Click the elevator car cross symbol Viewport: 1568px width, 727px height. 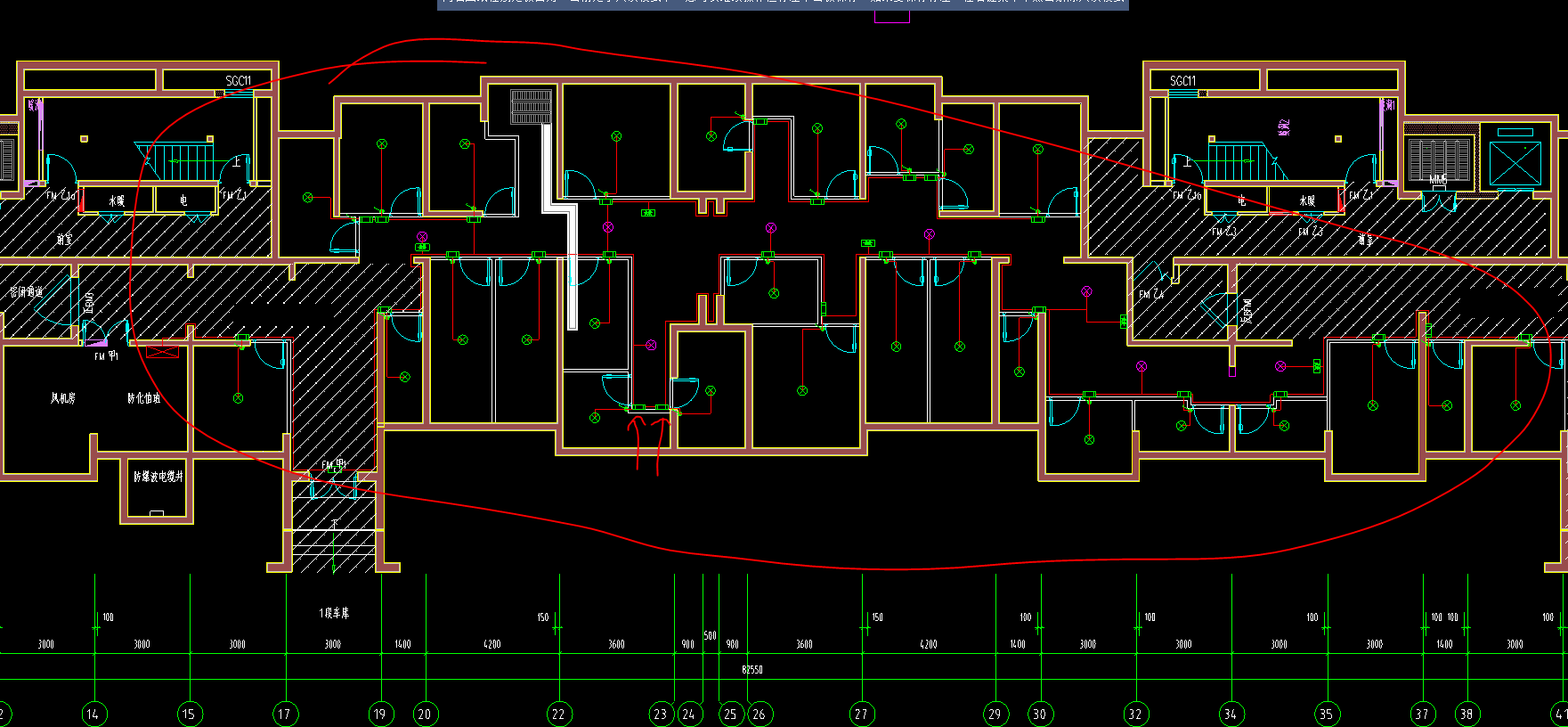click(x=1515, y=164)
